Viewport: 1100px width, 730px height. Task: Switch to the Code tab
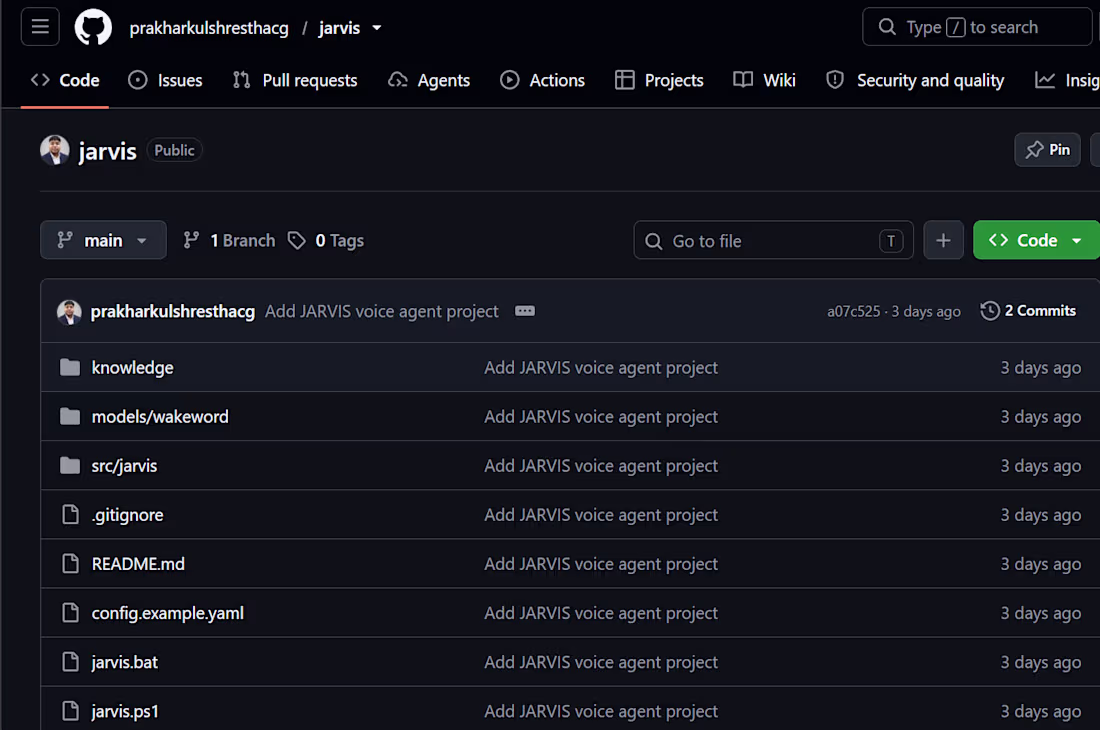point(65,81)
